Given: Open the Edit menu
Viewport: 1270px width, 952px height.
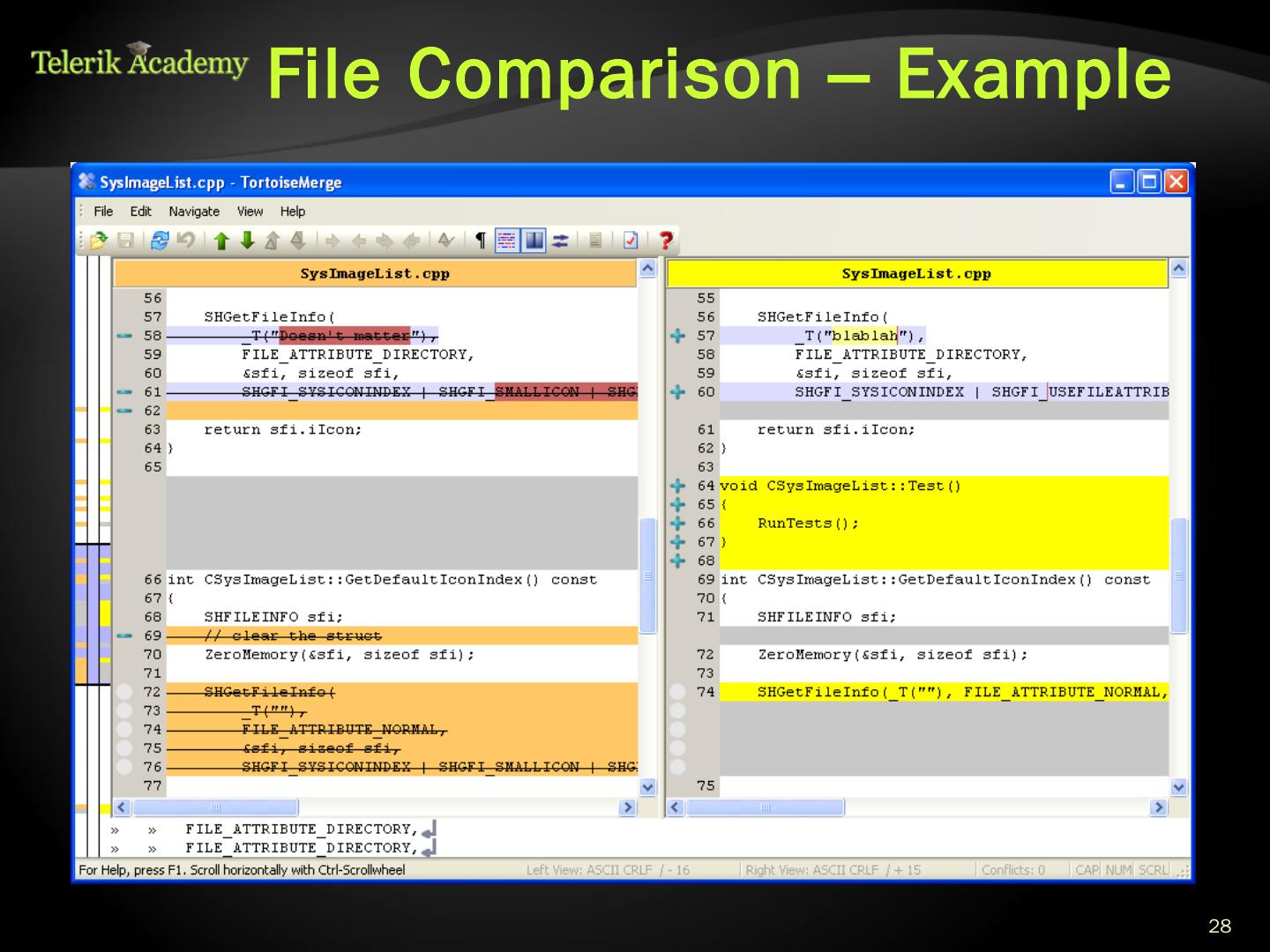Looking at the screenshot, I should [140, 212].
